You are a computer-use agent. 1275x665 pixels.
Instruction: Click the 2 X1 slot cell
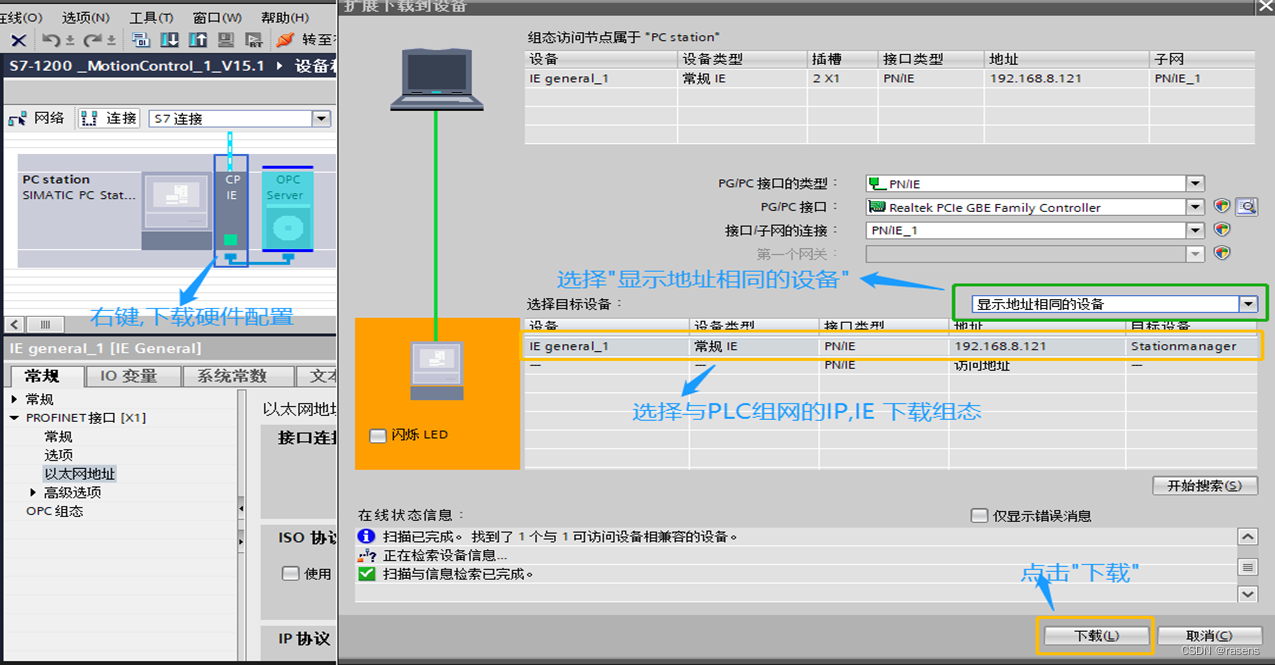[826, 78]
